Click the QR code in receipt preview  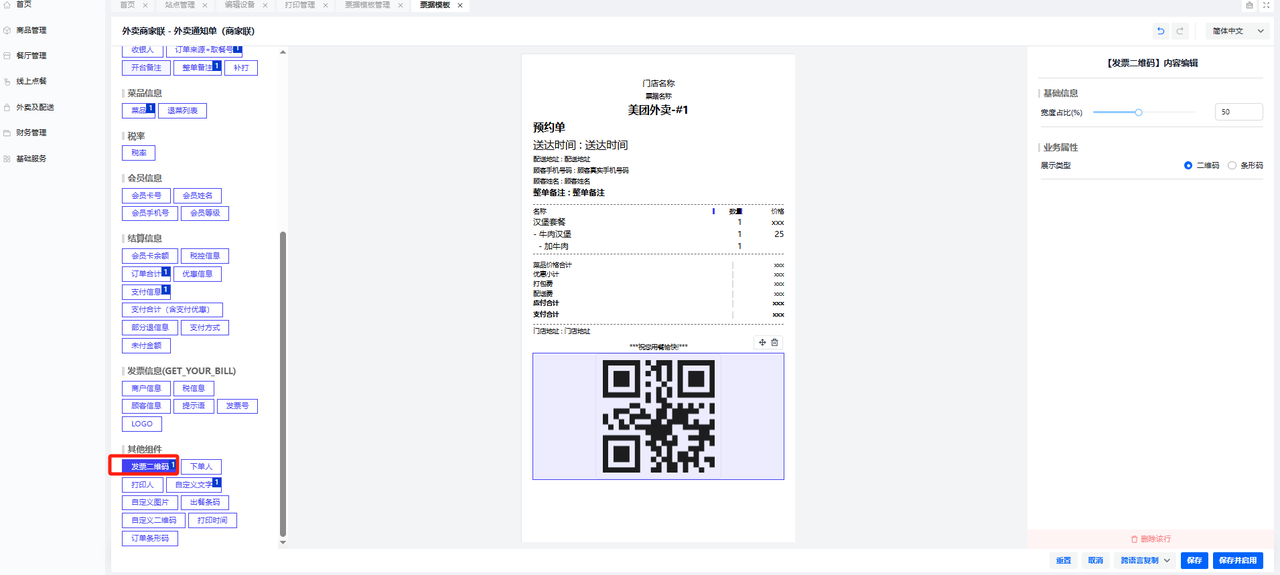tap(658, 416)
